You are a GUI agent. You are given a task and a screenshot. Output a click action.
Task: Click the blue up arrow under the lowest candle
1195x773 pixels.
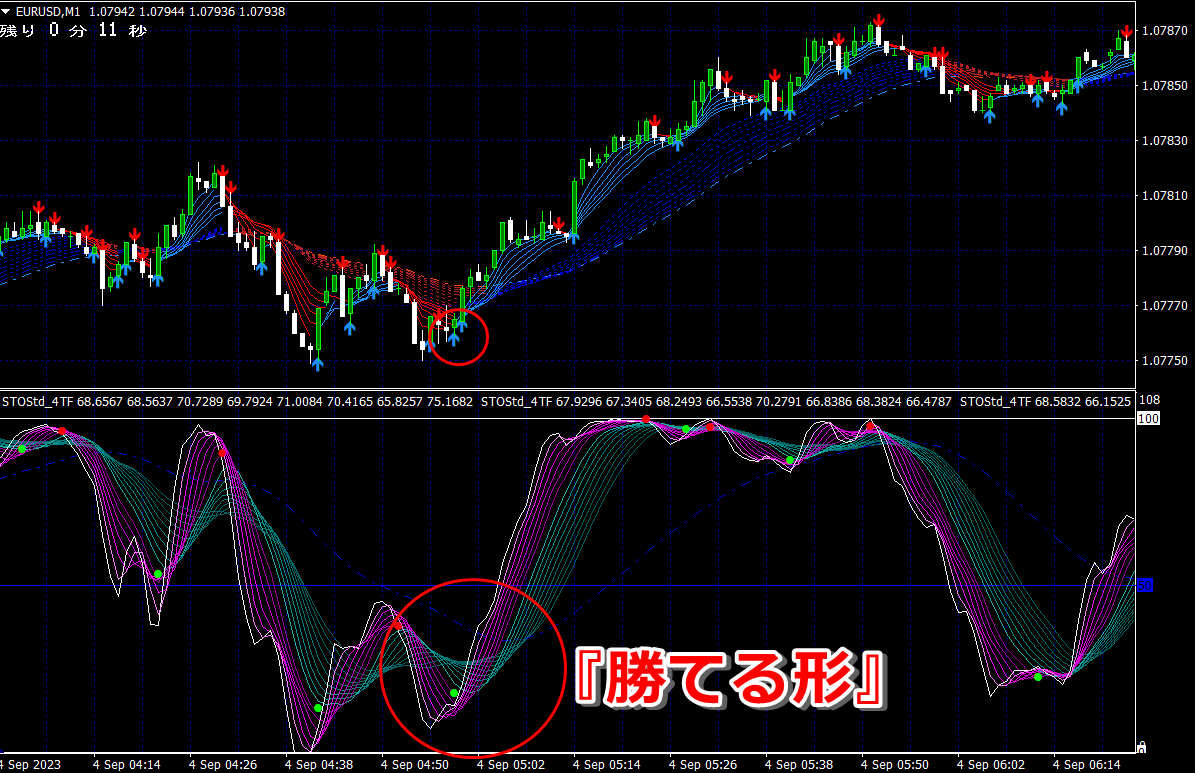317,364
